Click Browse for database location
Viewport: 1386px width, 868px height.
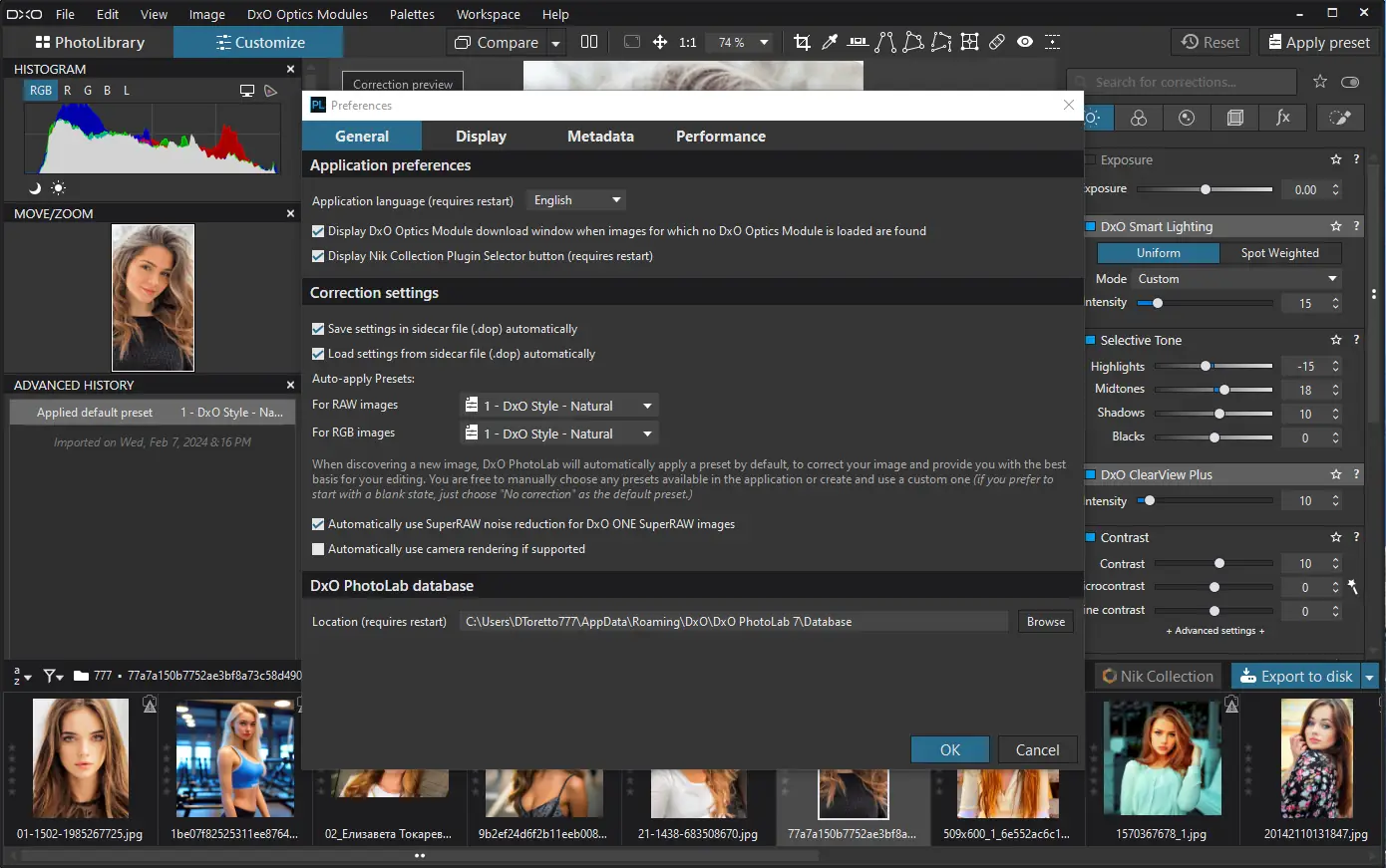1045,622
